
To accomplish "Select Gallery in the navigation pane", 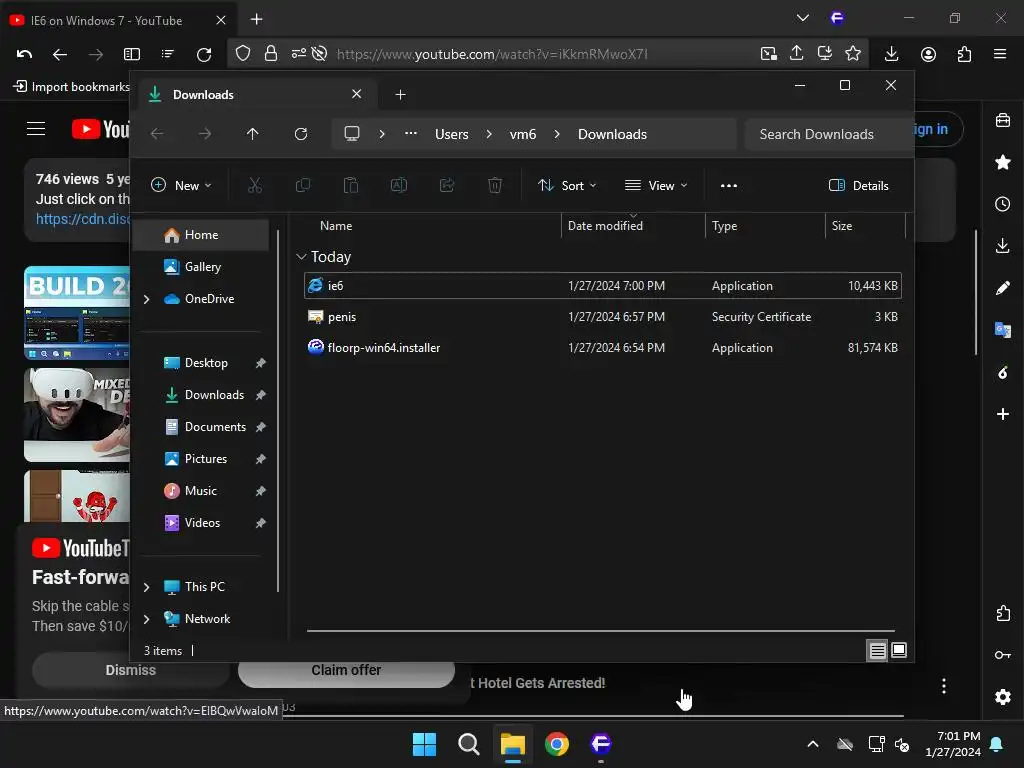I will 200,267.
